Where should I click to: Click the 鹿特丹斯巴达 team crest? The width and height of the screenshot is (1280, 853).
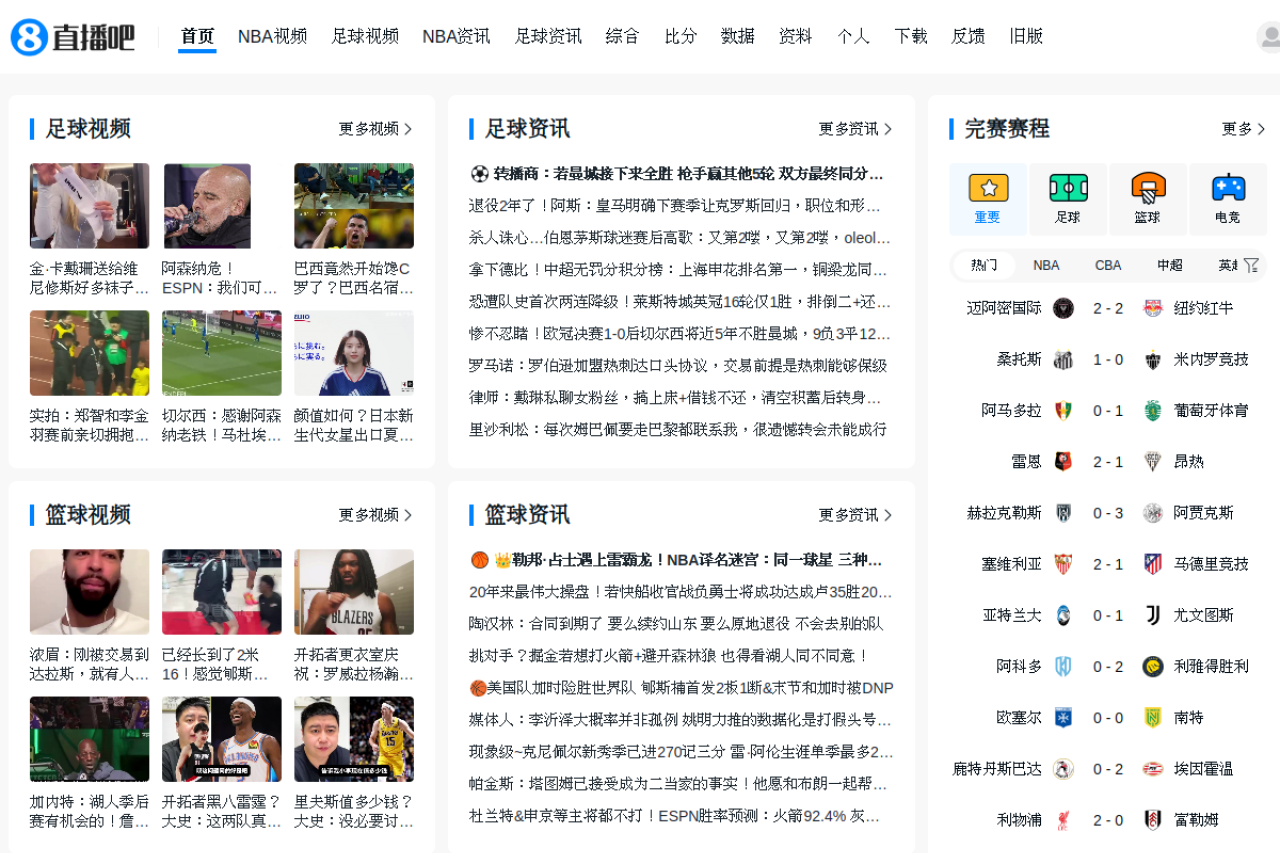(1063, 769)
